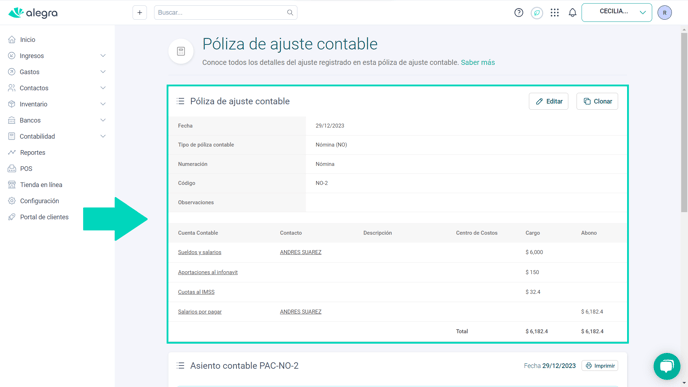688x387 pixels.
Task: Open ANDRES SUAREZ contact in Sueldos row
Action: coord(301,252)
